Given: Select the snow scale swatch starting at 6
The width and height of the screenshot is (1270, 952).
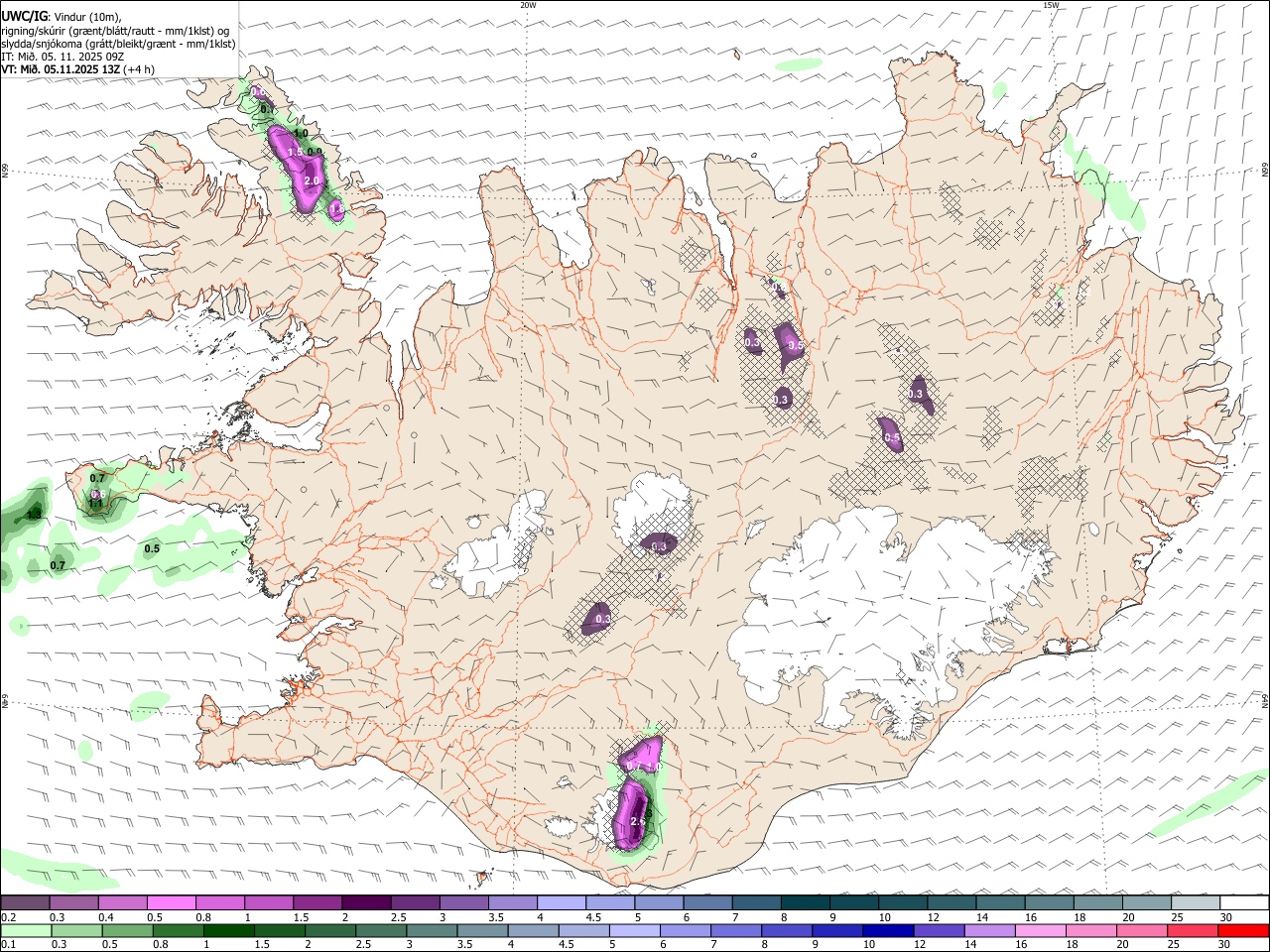Looking at the screenshot, I should [707, 903].
